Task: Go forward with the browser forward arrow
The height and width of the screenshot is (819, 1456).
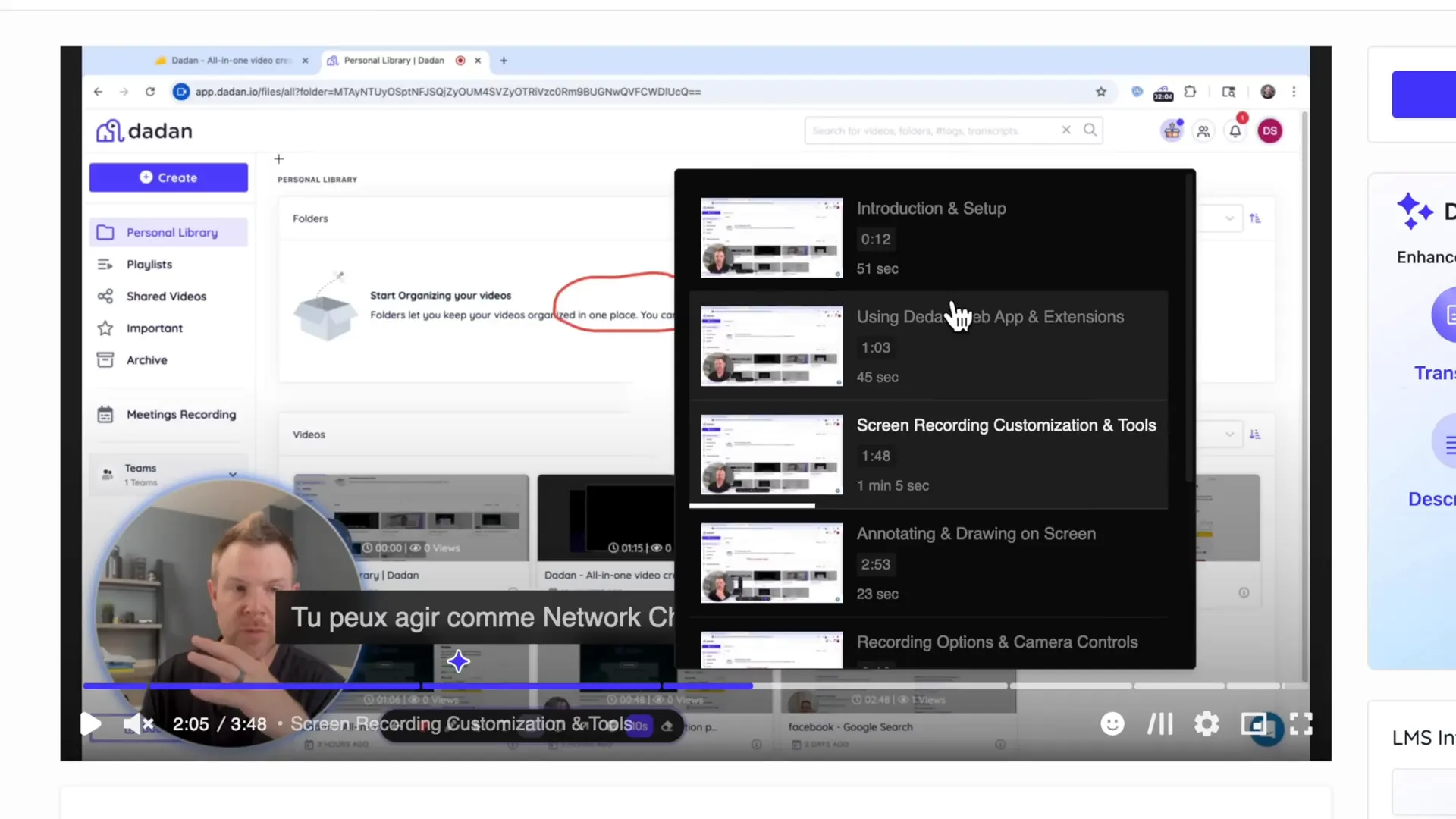Action: coord(124,92)
